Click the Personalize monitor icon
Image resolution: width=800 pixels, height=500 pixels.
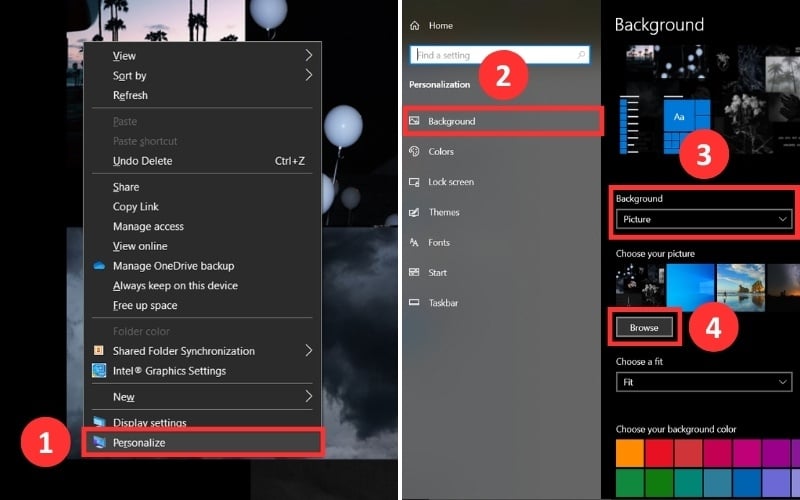[x=99, y=442]
